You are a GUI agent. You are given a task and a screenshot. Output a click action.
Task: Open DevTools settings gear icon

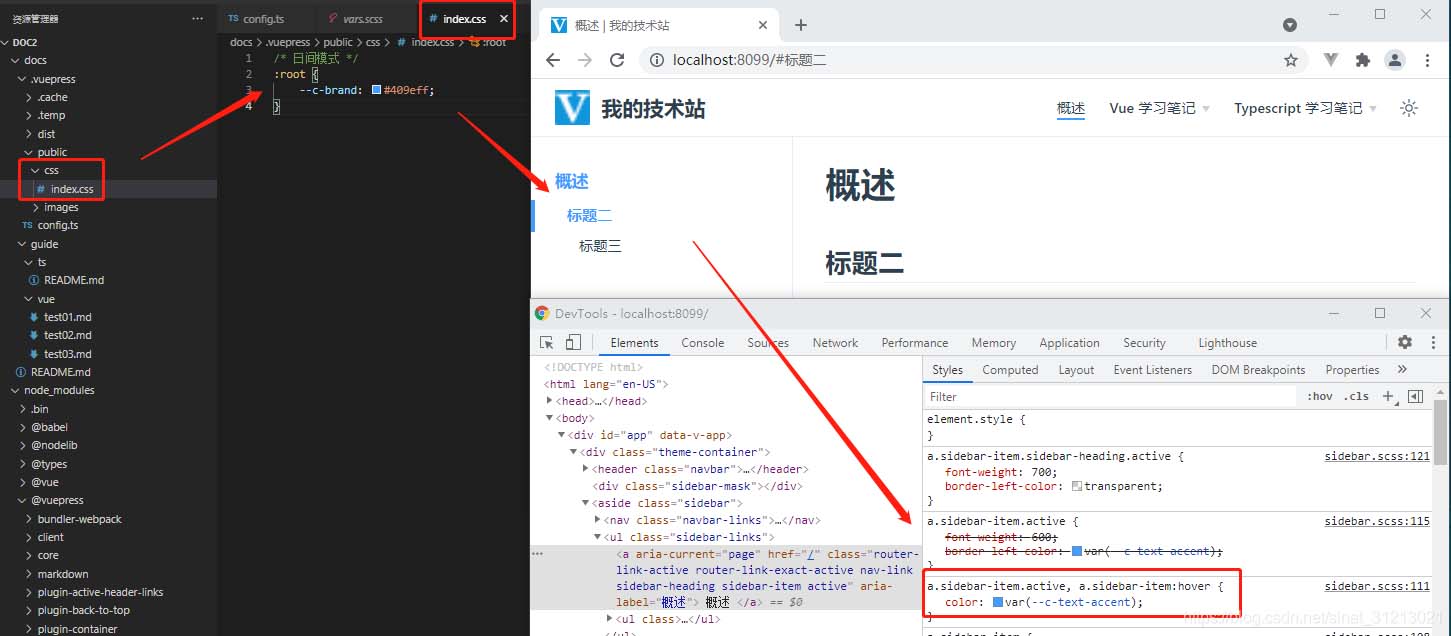1405,342
